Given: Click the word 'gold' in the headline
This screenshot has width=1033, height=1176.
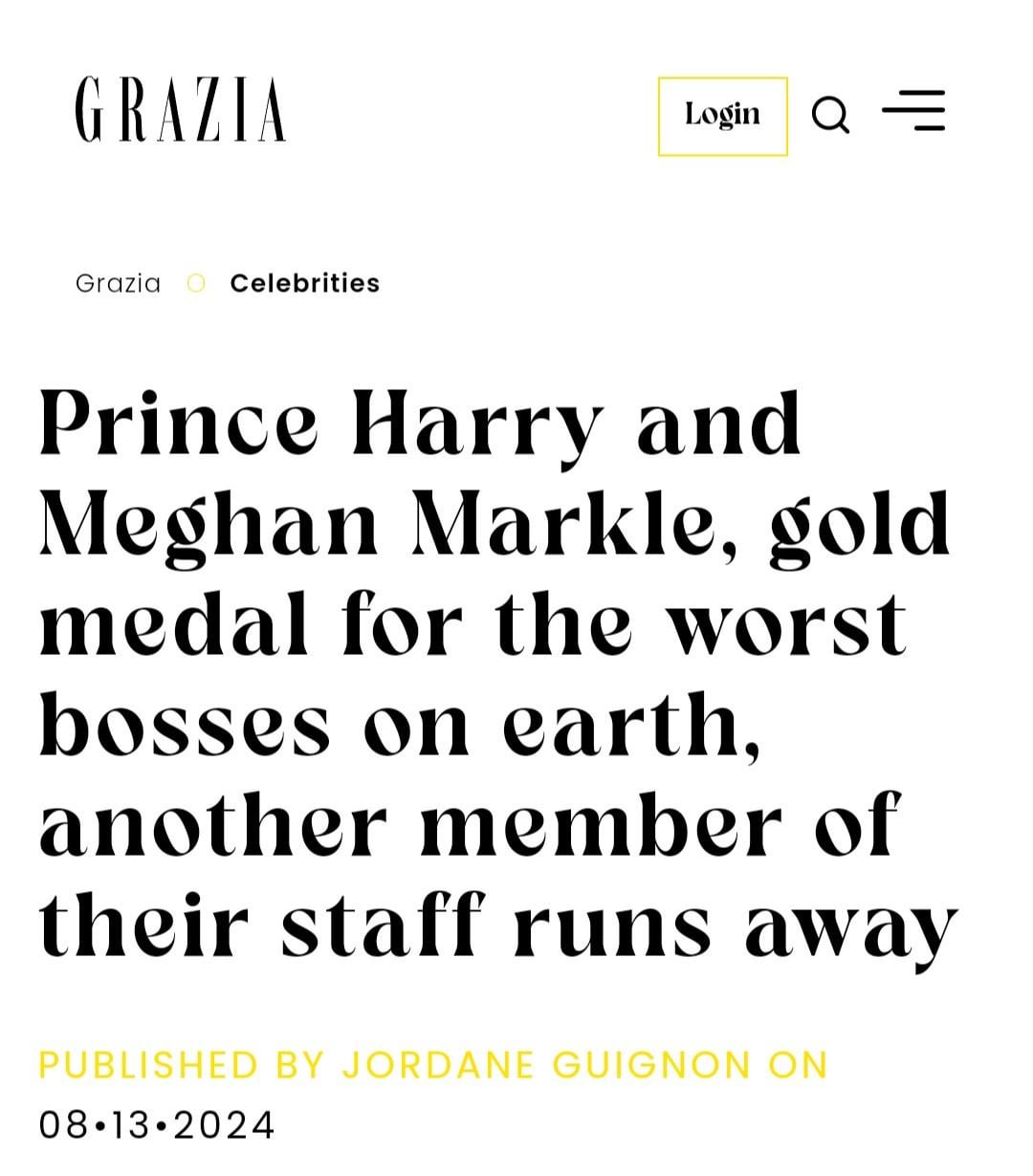Looking at the screenshot, I should (859, 526).
